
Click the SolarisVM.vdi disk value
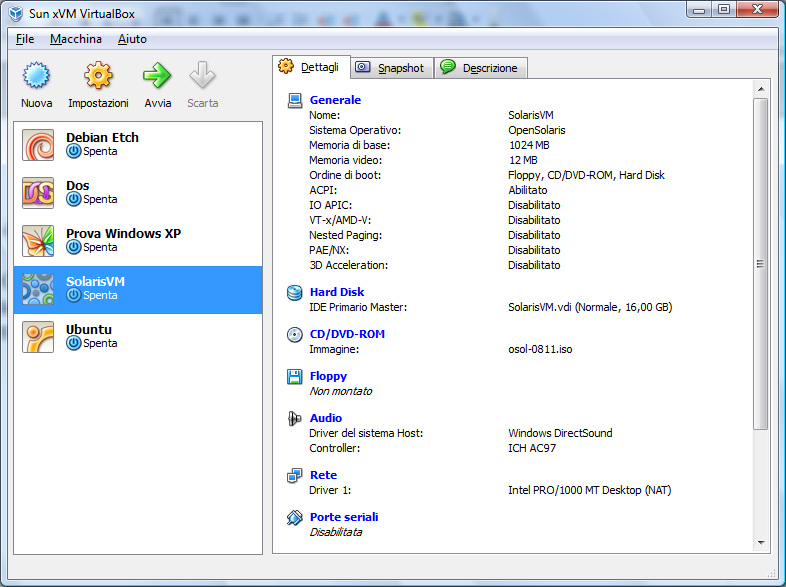[590, 307]
